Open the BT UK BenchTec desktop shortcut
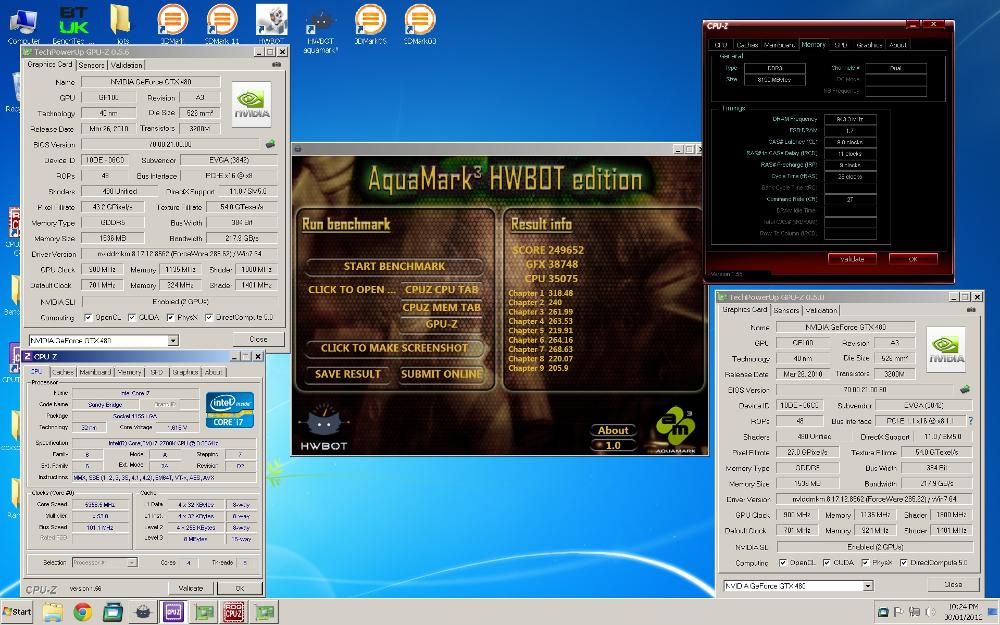This screenshot has width=1000, height=625. point(73,24)
